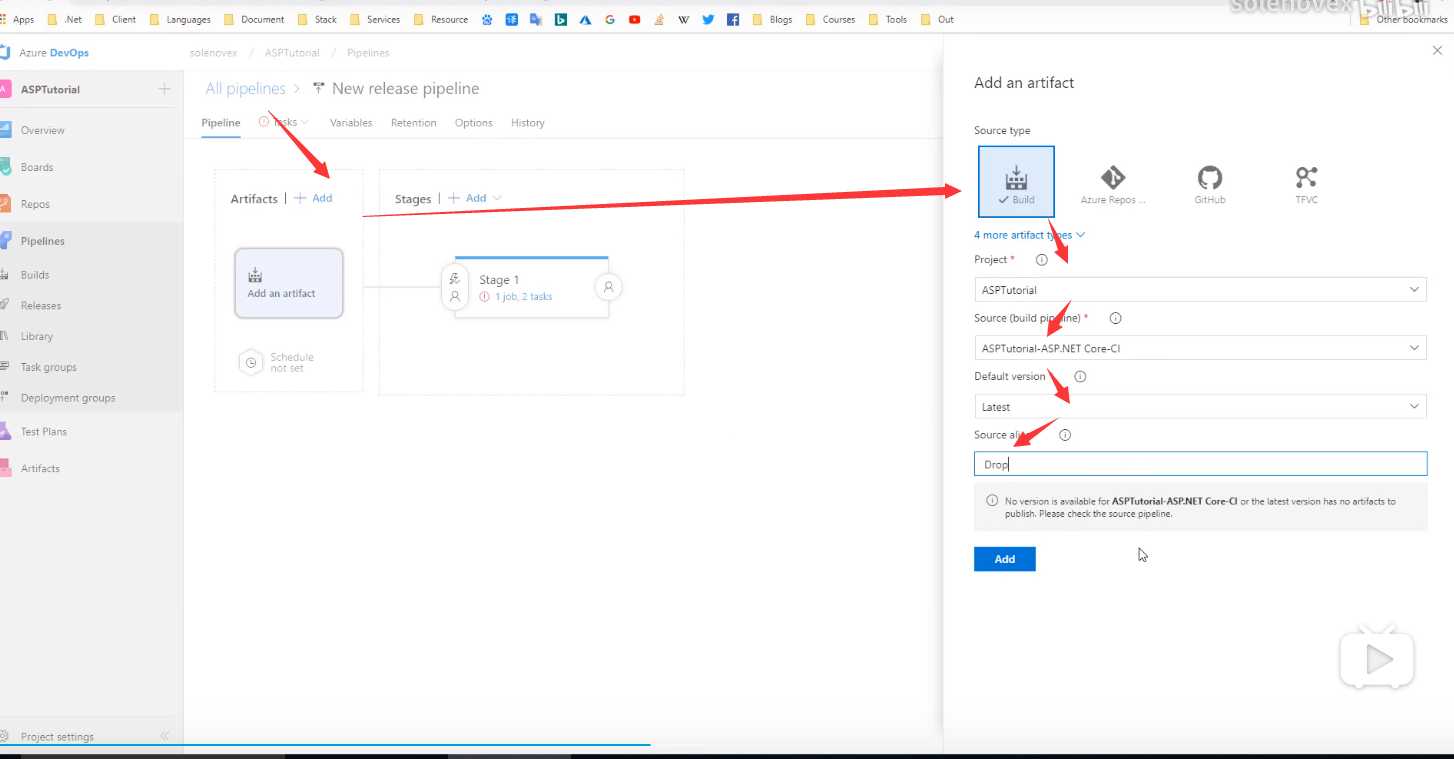Viewport: 1454px width, 759px height.
Task: Expand 4 more artifact types
Action: [x=1030, y=235]
